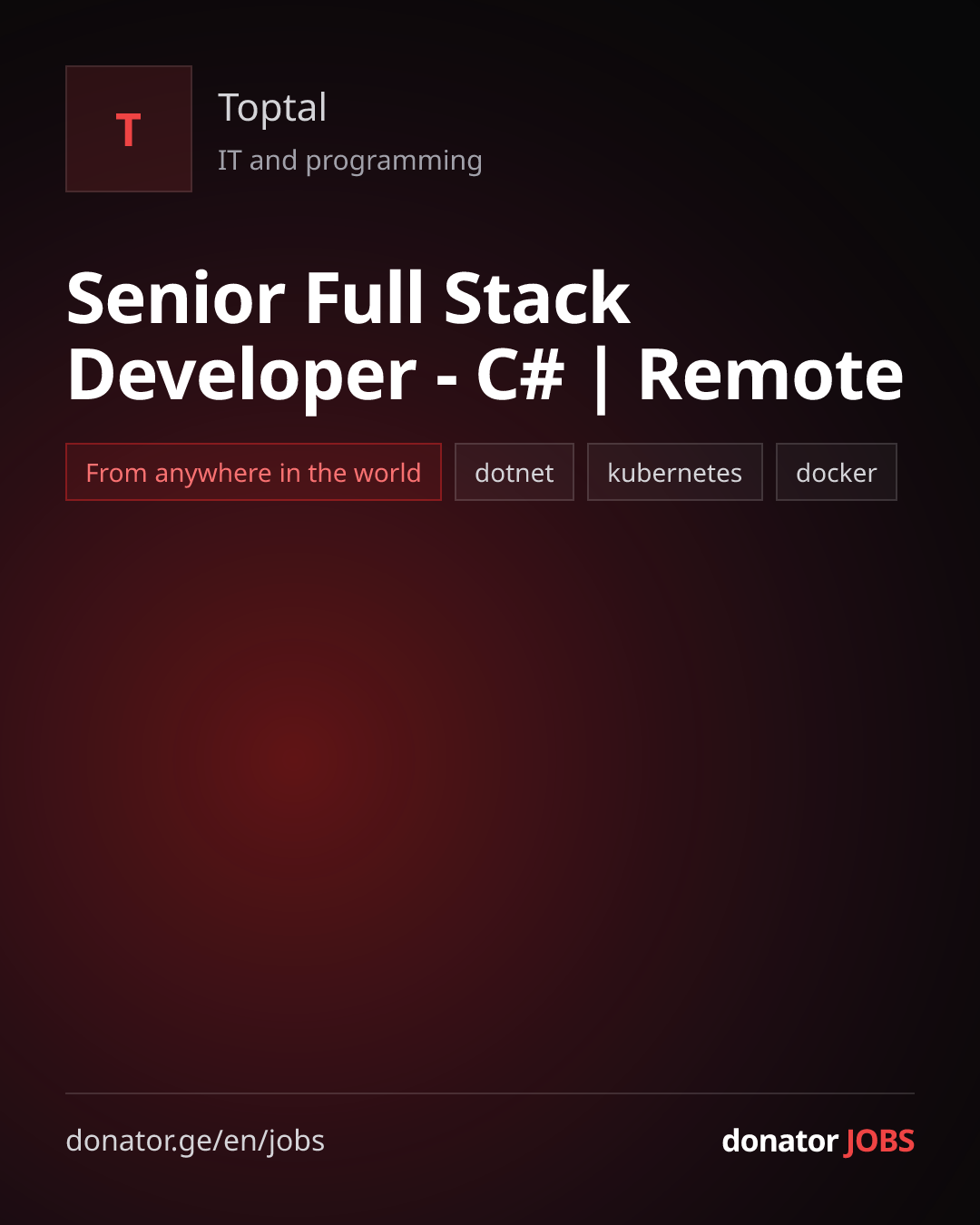Select the dotnet skill tag
Viewport: 980px width, 1225px height.
click(514, 472)
